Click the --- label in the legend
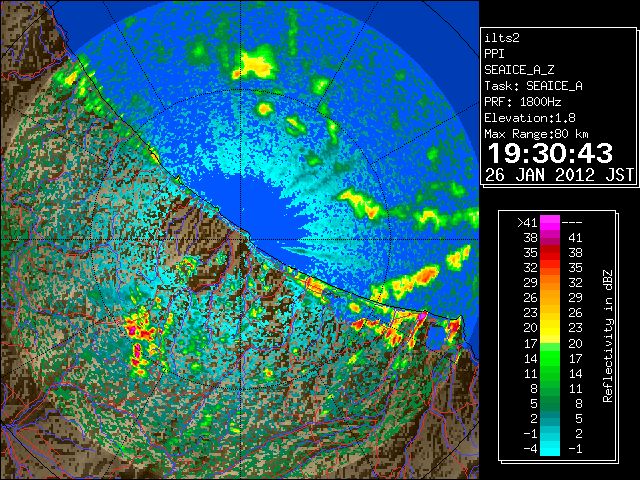640x480 pixels. coord(572,222)
